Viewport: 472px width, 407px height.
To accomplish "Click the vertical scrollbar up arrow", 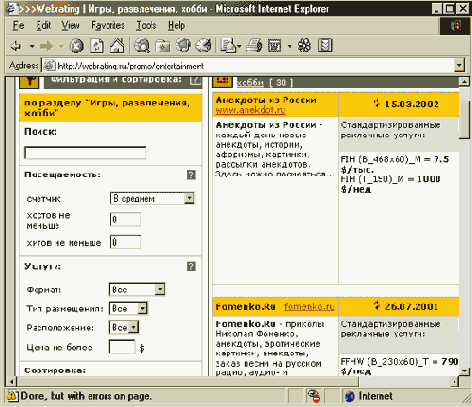I will coord(464,81).
